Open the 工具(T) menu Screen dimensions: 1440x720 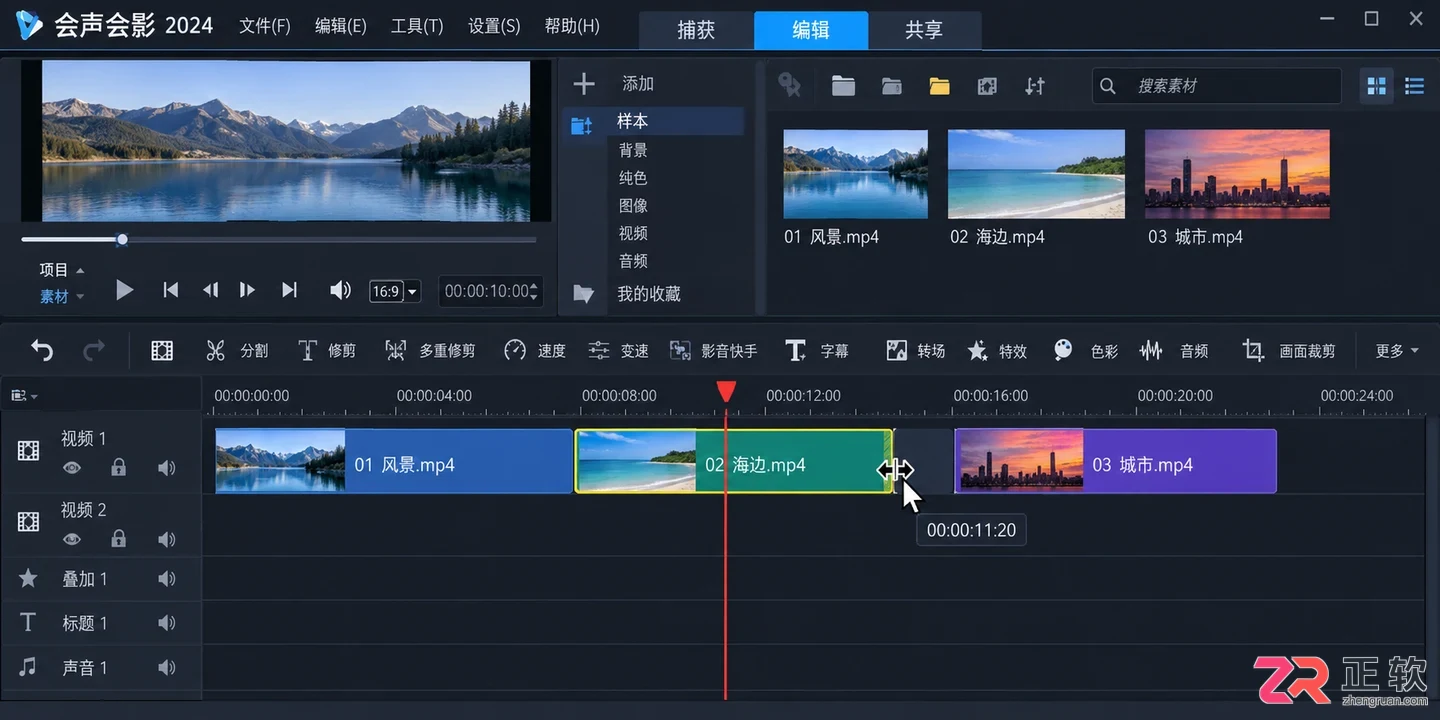click(x=417, y=26)
